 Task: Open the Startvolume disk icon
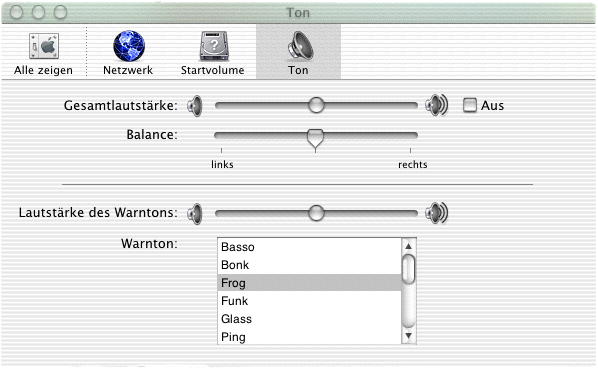214,47
